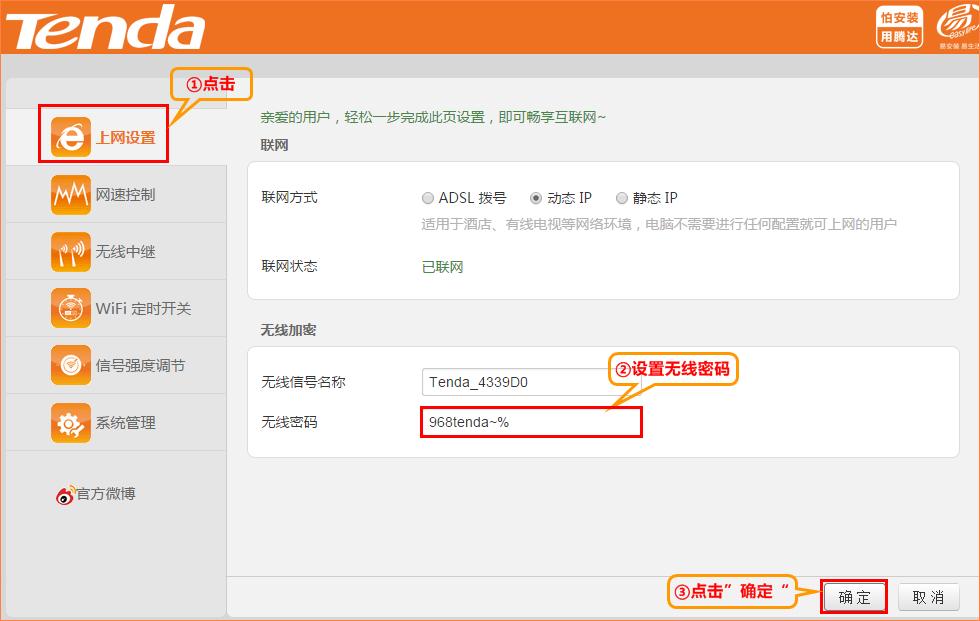The width and height of the screenshot is (980, 621).
Task: Open the 信号强度调节 menu item
Action: point(116,365)
